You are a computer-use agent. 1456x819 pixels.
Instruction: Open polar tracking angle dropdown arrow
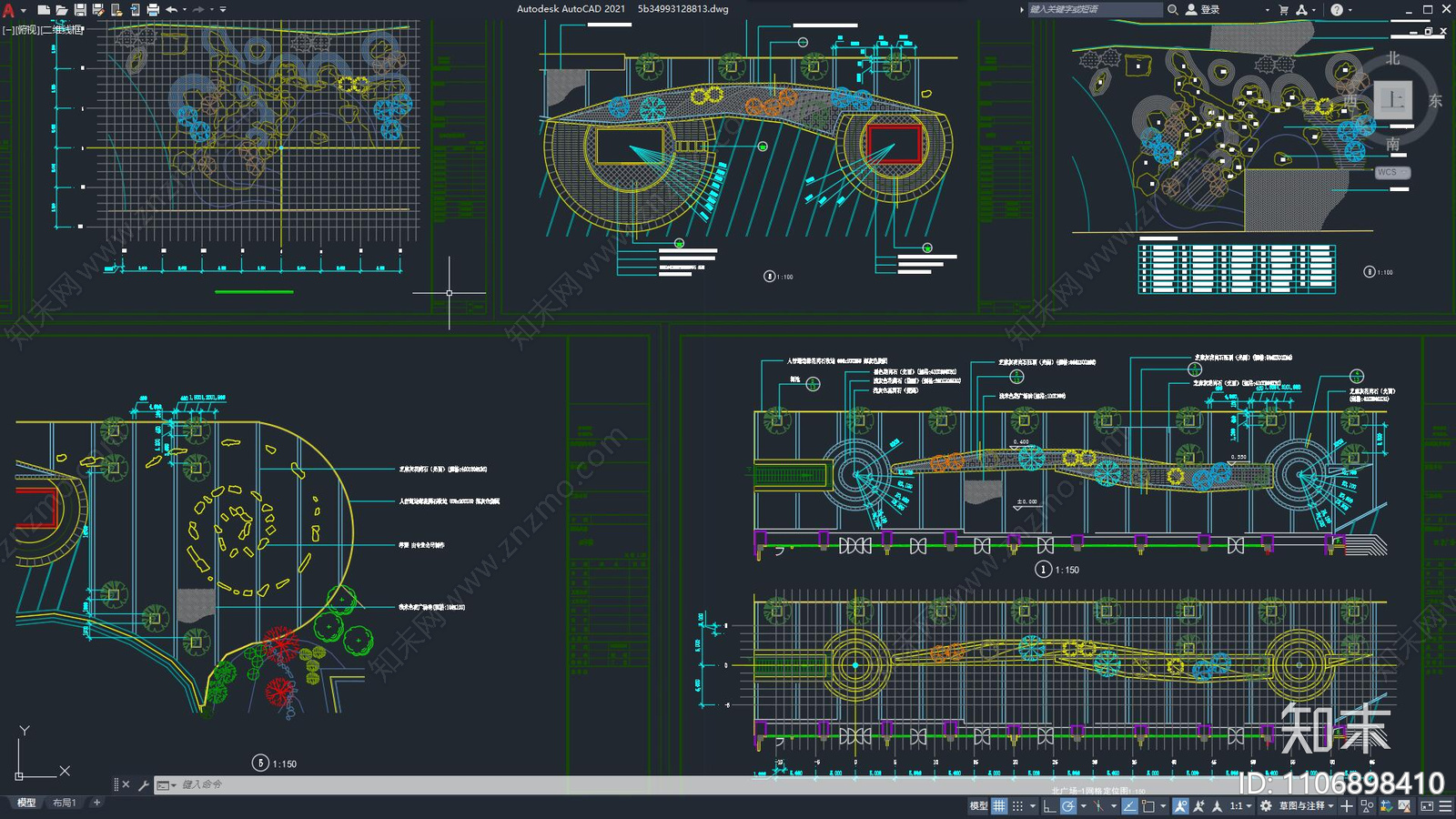[x=1084, y=805]
